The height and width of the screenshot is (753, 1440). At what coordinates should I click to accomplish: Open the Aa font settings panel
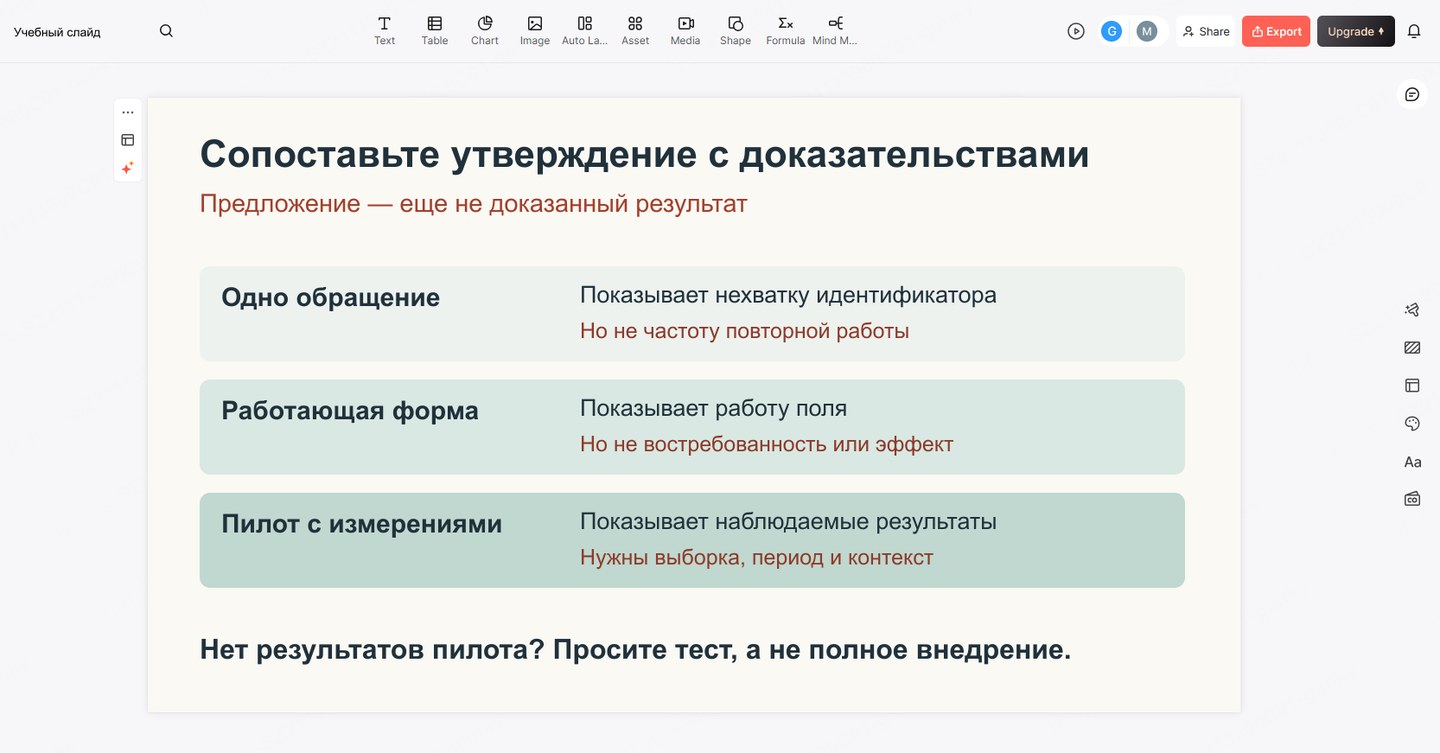point(1412,462)
